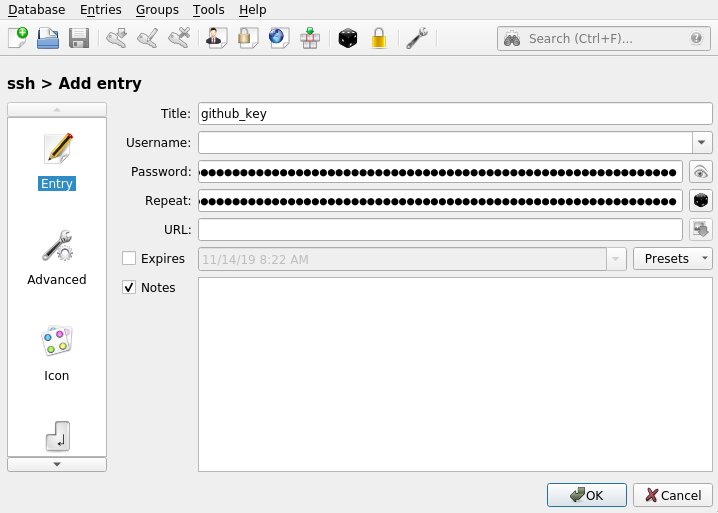Screen dimensions: 718x513
Task: Click inside the Notes text area
Action: [455, 374]
